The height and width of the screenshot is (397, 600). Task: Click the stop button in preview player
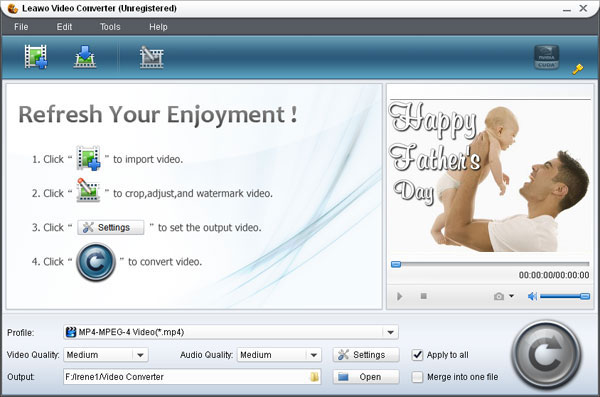point(424,296)
